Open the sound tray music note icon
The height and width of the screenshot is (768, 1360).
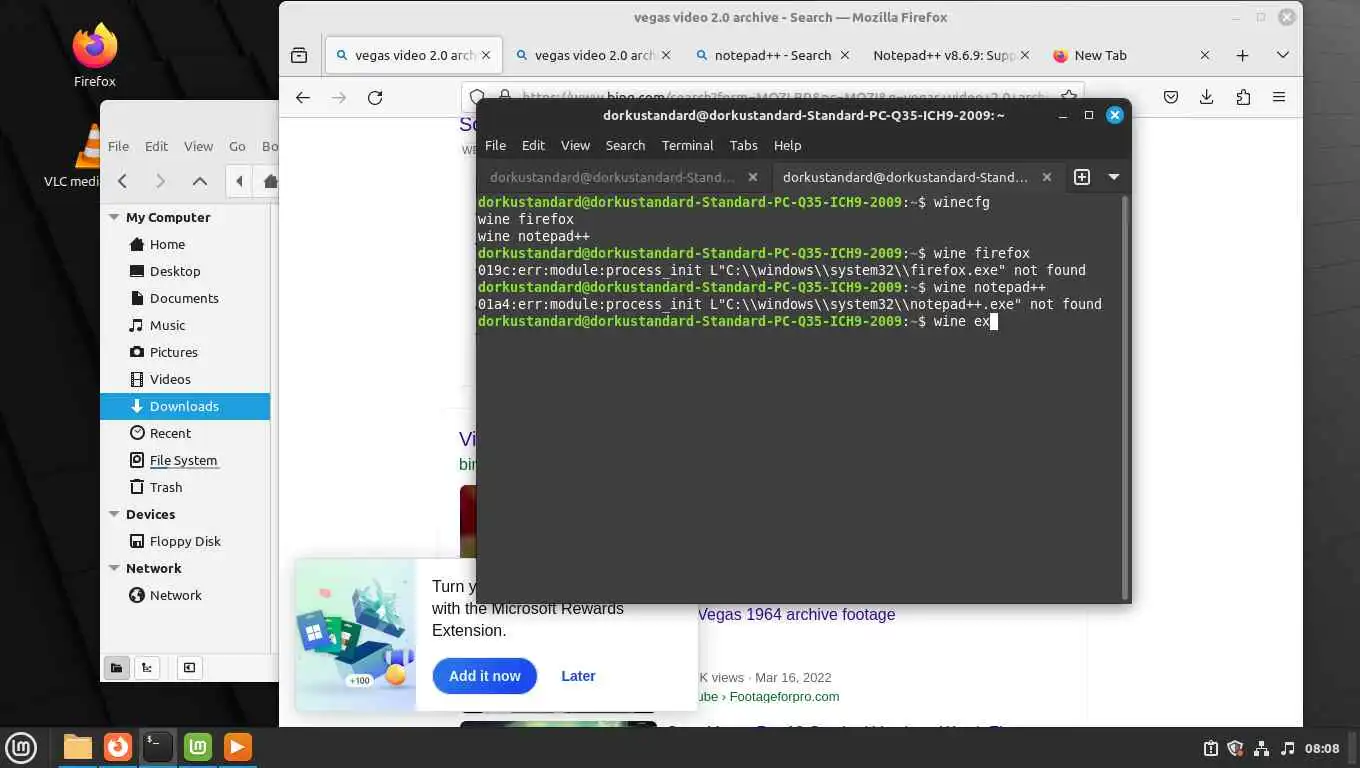(x=1287, y=748)
